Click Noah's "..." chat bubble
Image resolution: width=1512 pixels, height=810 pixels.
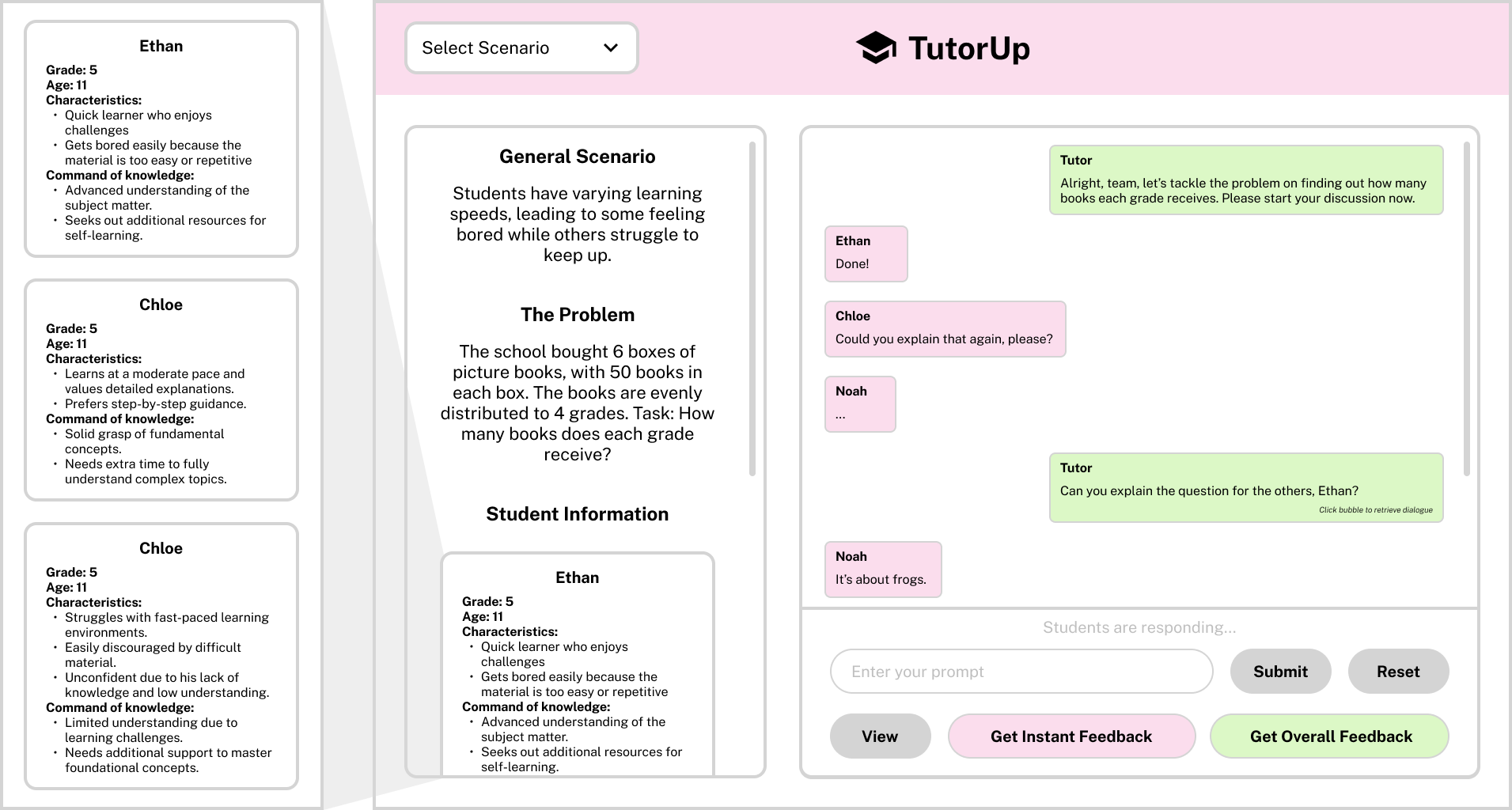point(860,404)
